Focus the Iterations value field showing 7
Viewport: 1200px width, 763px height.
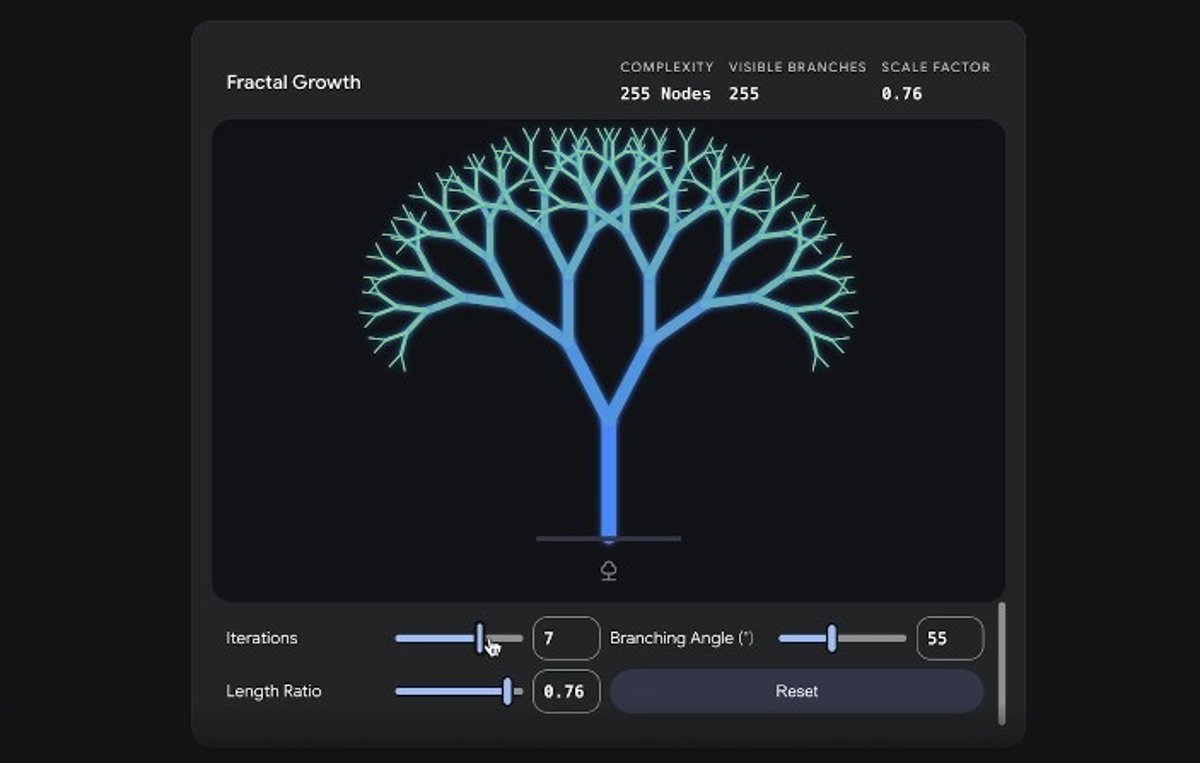tap(566, 638)
